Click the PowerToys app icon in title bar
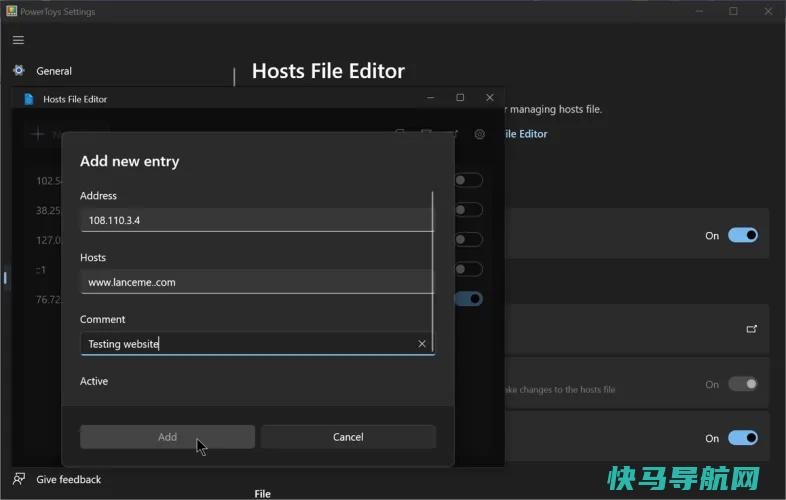This screenshot has height=500, width=786. click(x=12, y=11)
